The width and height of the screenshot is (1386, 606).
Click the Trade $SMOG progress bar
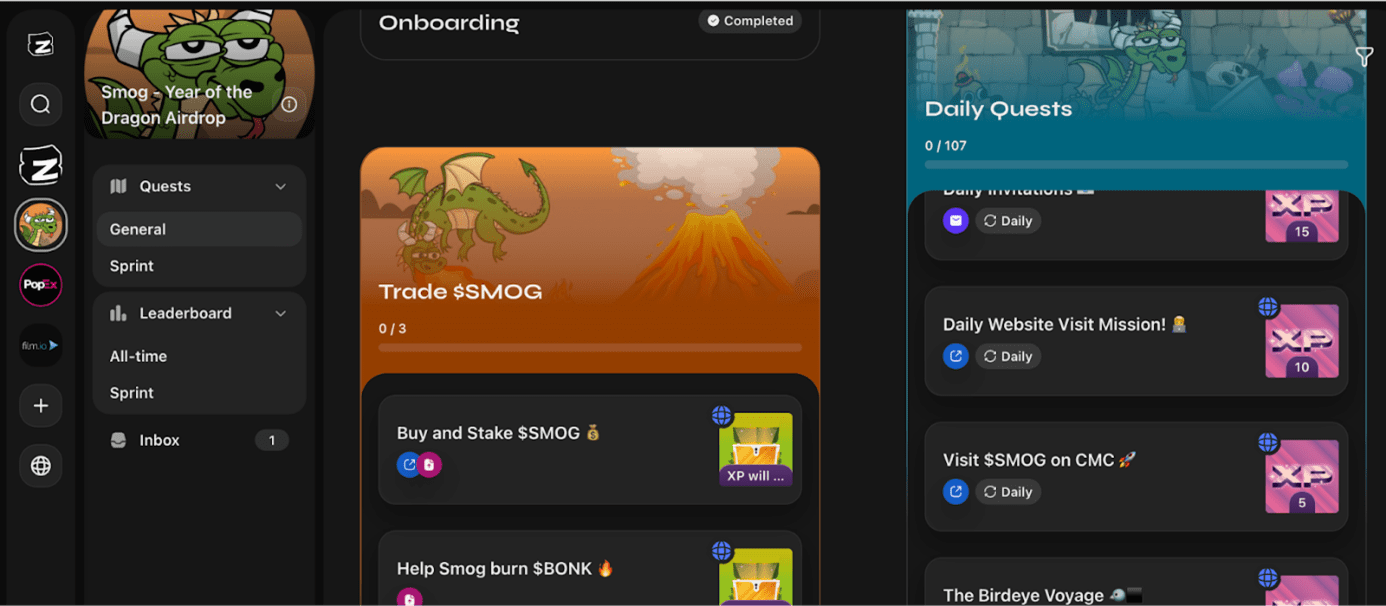click(x=590, y=348)
